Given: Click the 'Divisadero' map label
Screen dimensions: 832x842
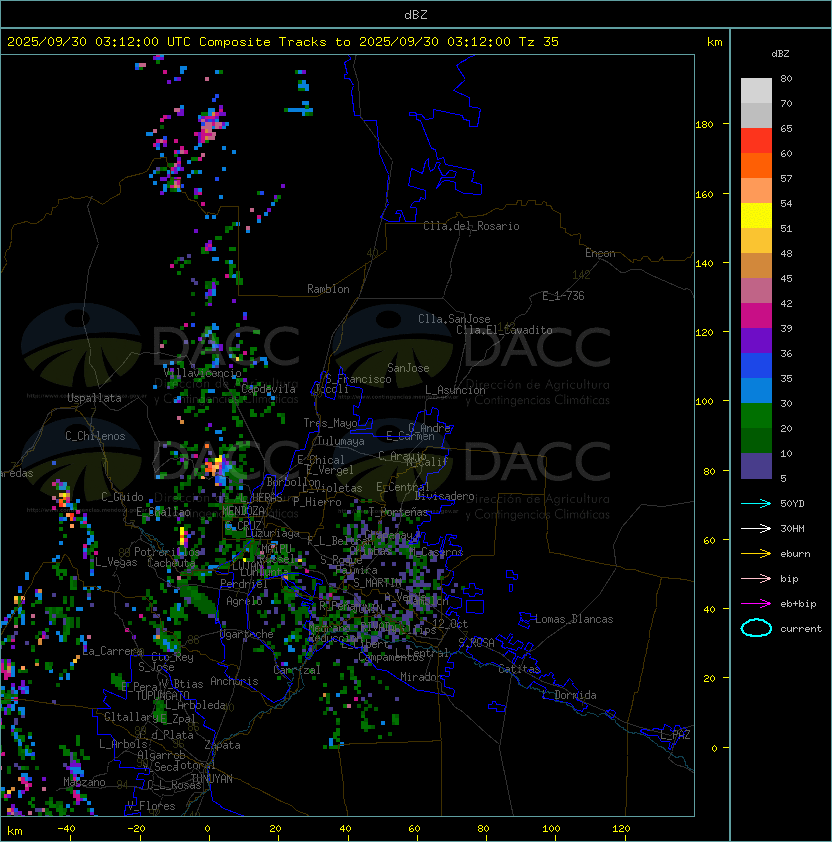Looking at the screenshot, I should (445, 496).
